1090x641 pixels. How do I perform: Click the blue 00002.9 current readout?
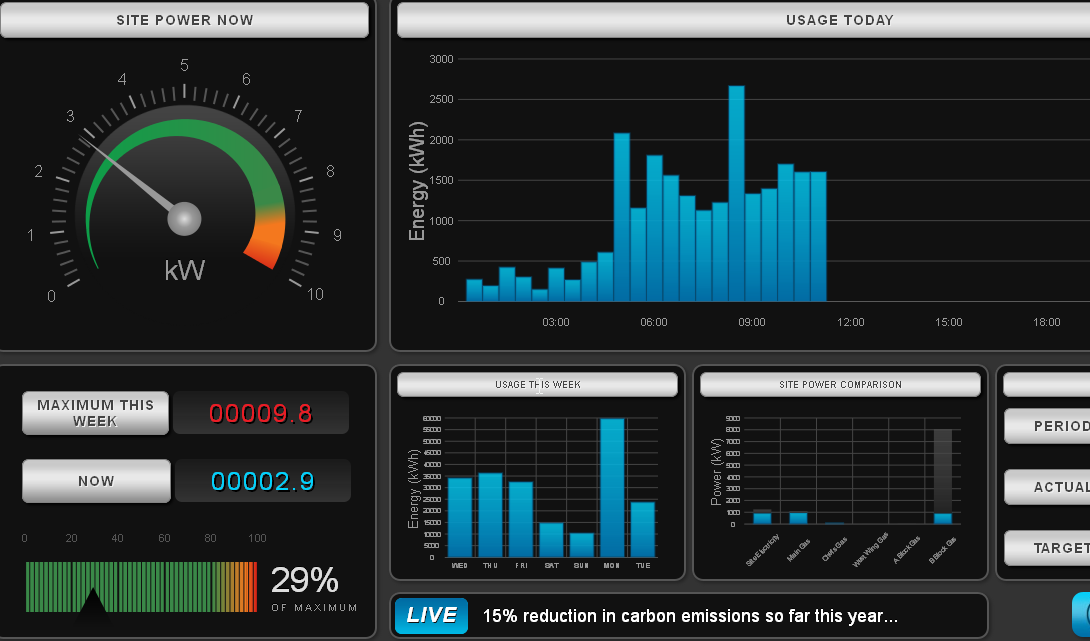[x=263, y=481]
